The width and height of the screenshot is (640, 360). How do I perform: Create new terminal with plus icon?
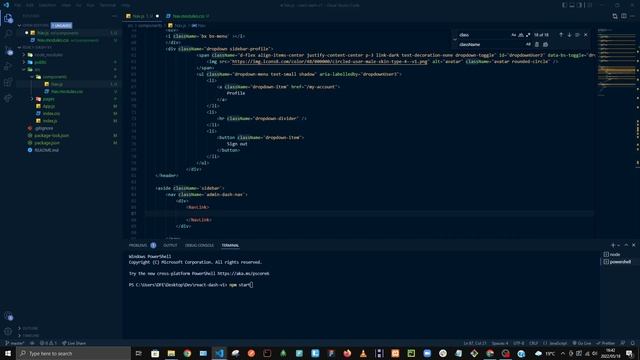613,245
